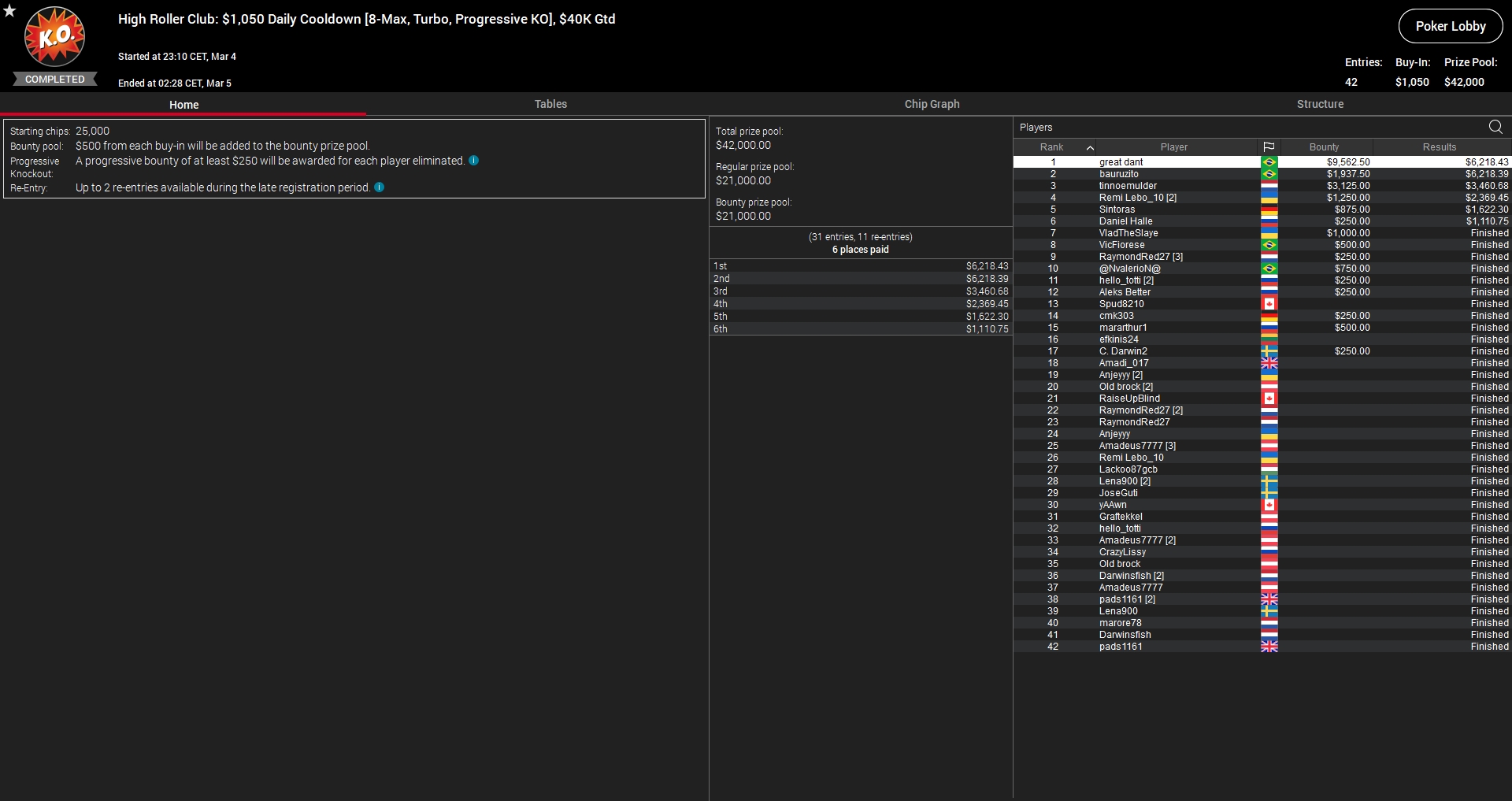The width and height of the screenshot is (1512, 801).
Task: Select player JoseGuti
Action: [1262, 493]
